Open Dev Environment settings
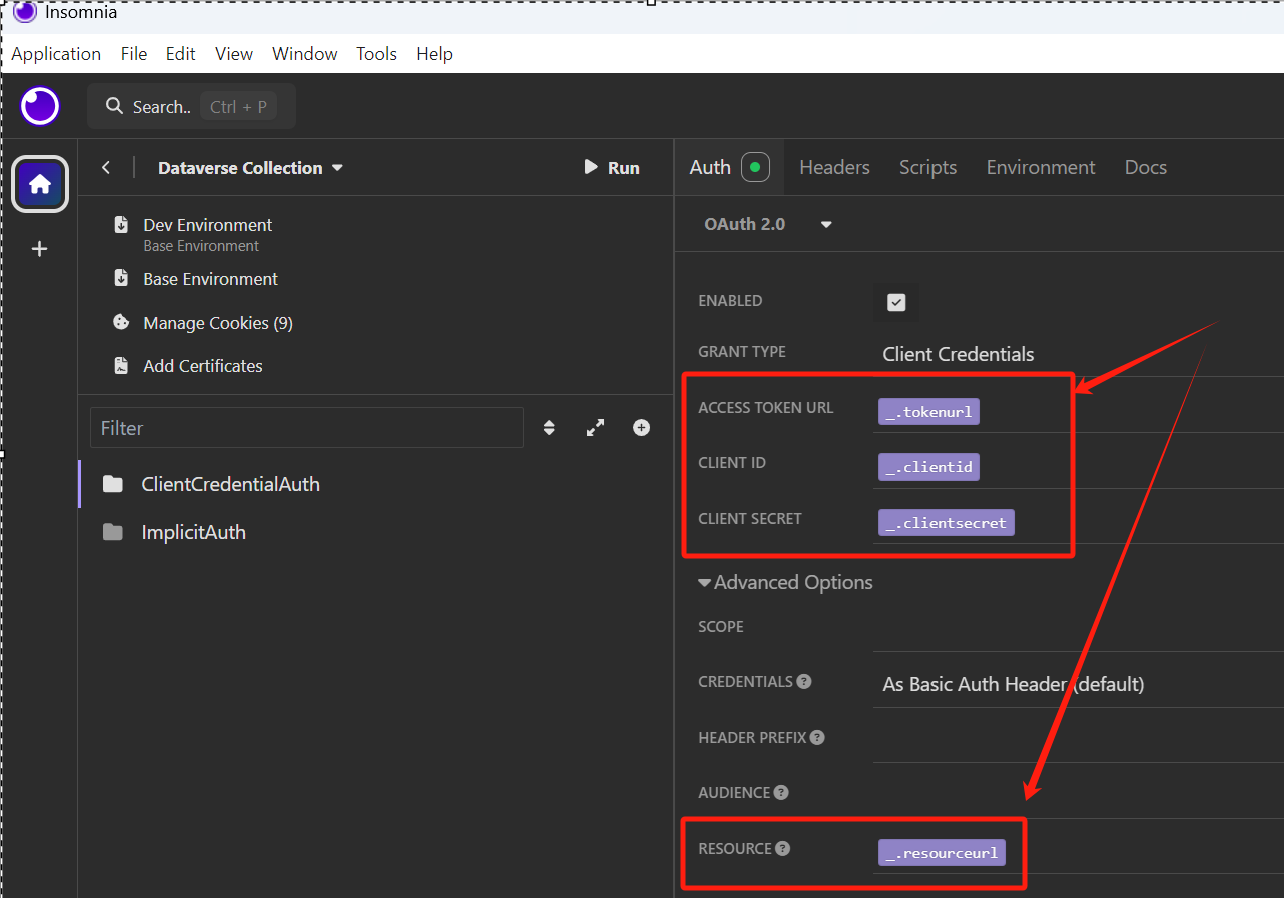This screenshot has width=1284, height=898. point(208,225)
